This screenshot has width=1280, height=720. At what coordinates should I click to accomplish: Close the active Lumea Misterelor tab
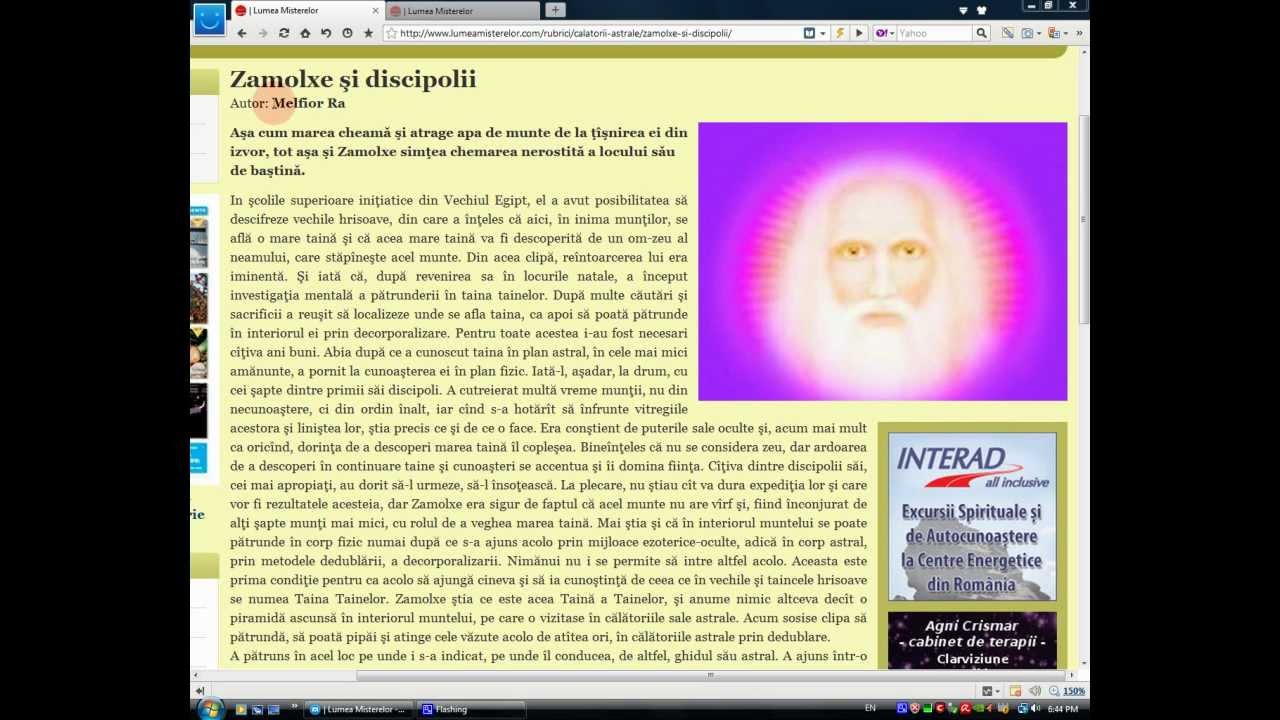click(375, 10)
